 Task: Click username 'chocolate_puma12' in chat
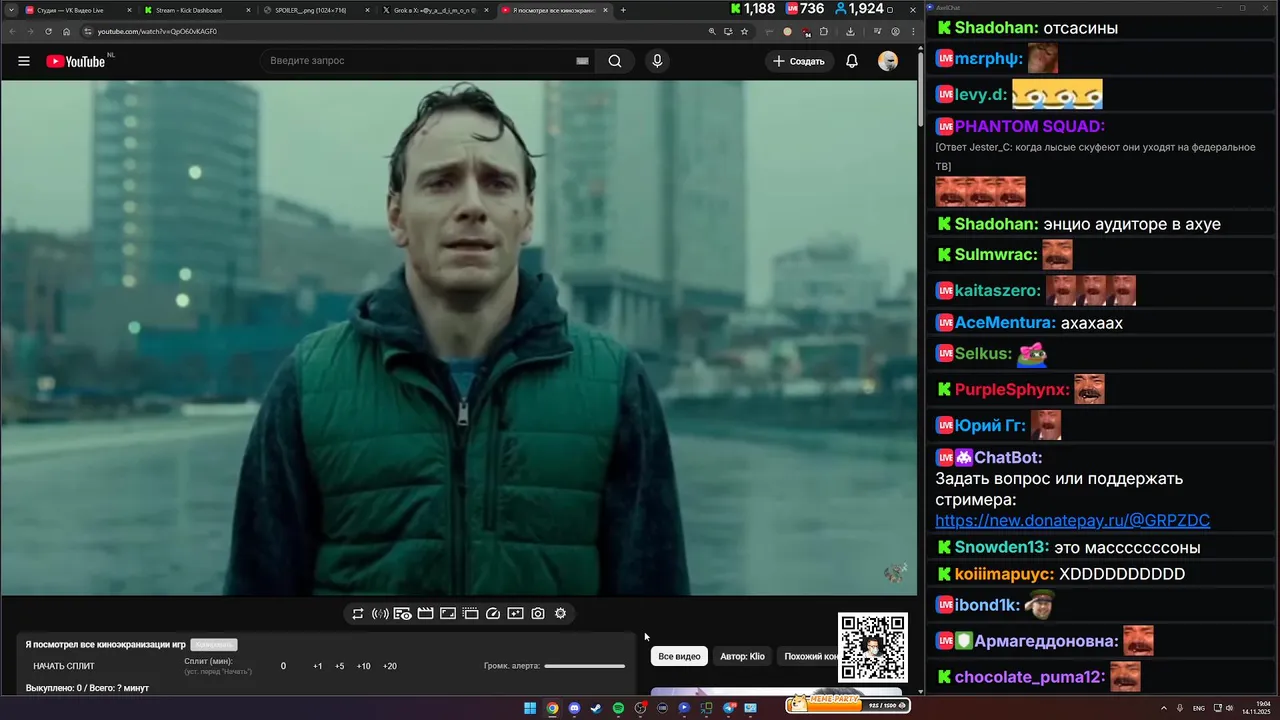[1030, 677]
